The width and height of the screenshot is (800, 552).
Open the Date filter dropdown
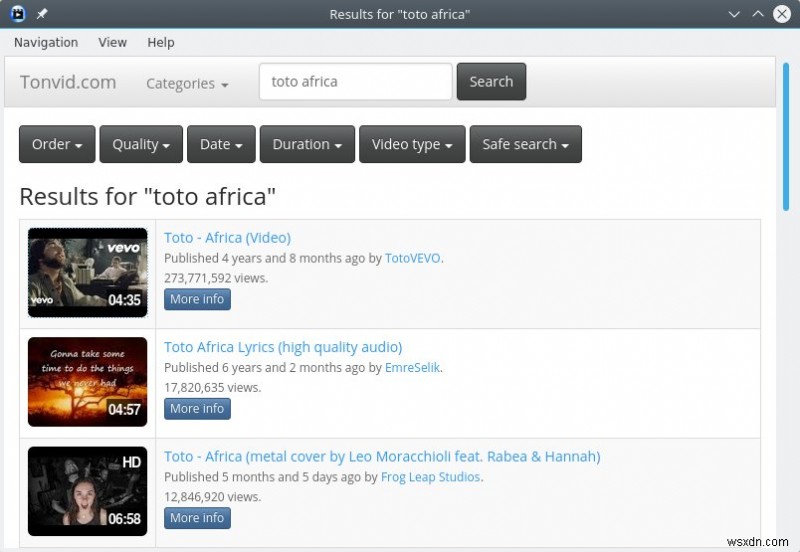click(221, 144)
